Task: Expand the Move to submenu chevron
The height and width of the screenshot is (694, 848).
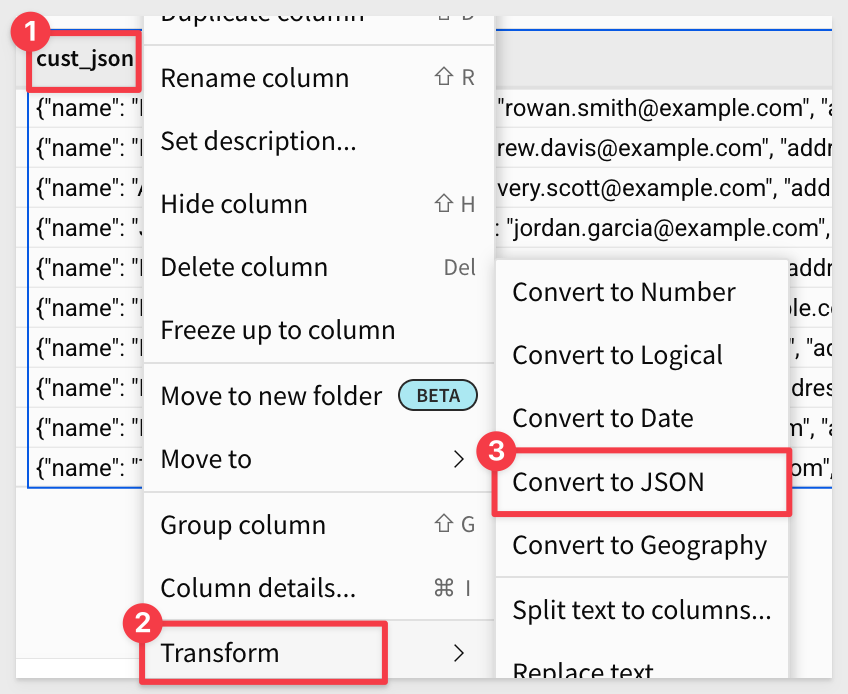Action: click(459, 459)
